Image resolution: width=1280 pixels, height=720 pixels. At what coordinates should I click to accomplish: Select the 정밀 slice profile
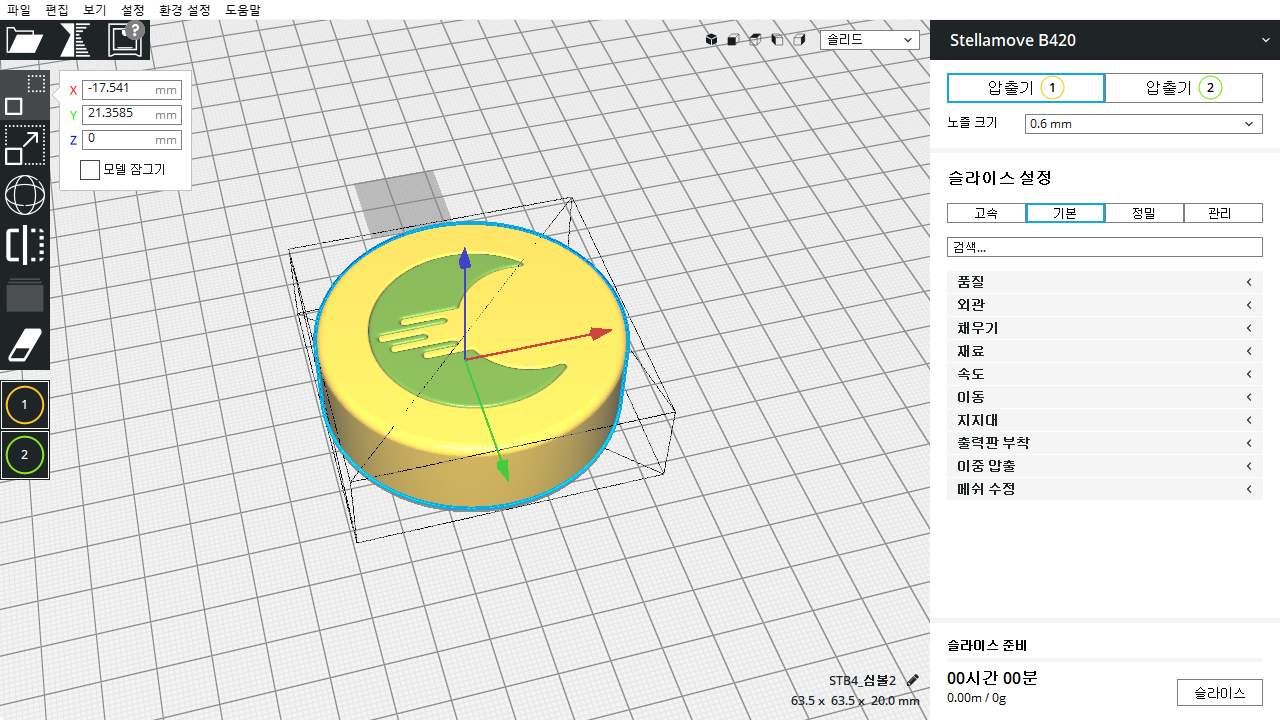[x=1144, y=213]
